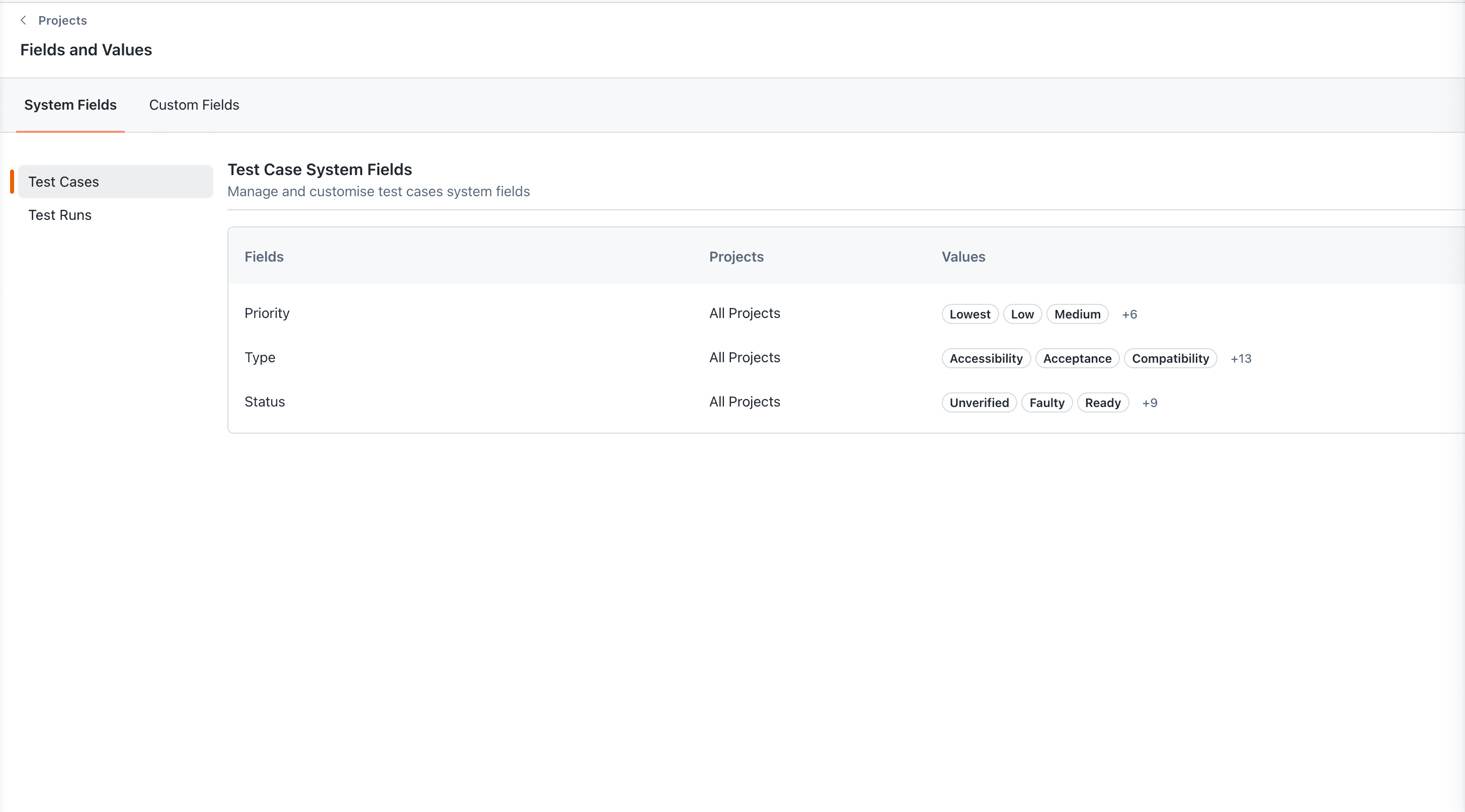
Task: Open Test Runs in the sidebar
Action: 60,215
